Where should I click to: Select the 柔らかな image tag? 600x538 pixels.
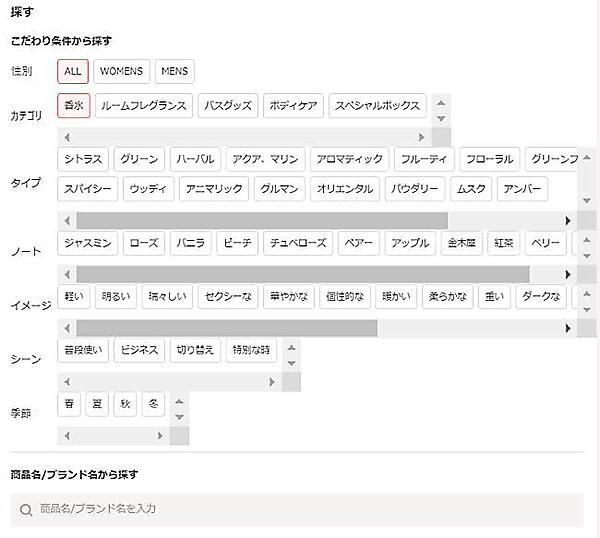click(x=448, y=297)
